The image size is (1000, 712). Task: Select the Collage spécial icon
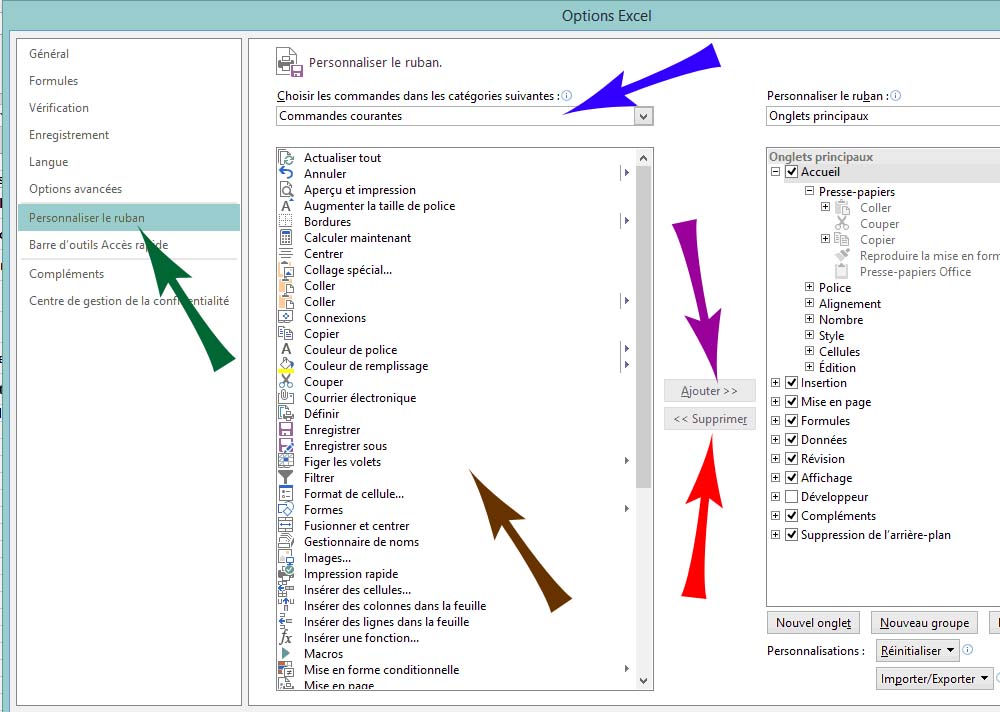(286, 270)
